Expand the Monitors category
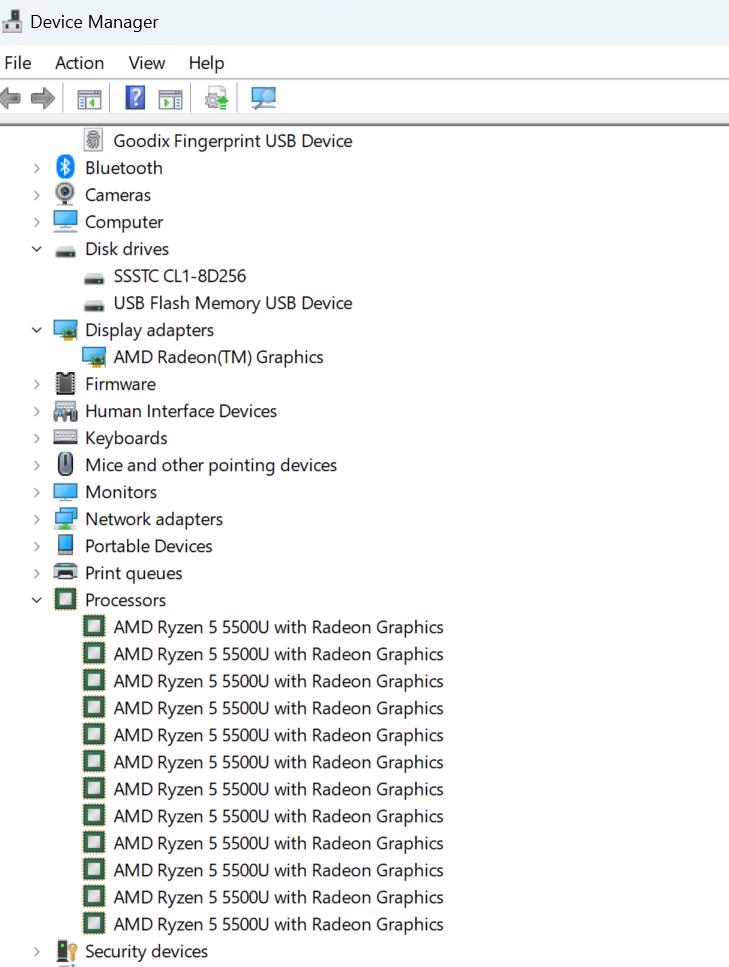Viewport: 729px width, 967px height. pyautogui.click(x=37, y=492)
